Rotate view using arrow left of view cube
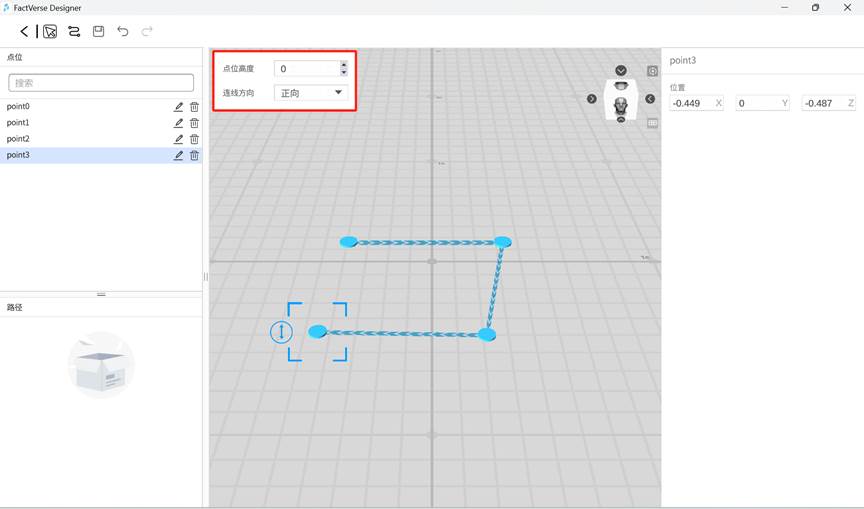Image resolution: width=864 pixels, height=509 pixels. [x=592, y=99]
